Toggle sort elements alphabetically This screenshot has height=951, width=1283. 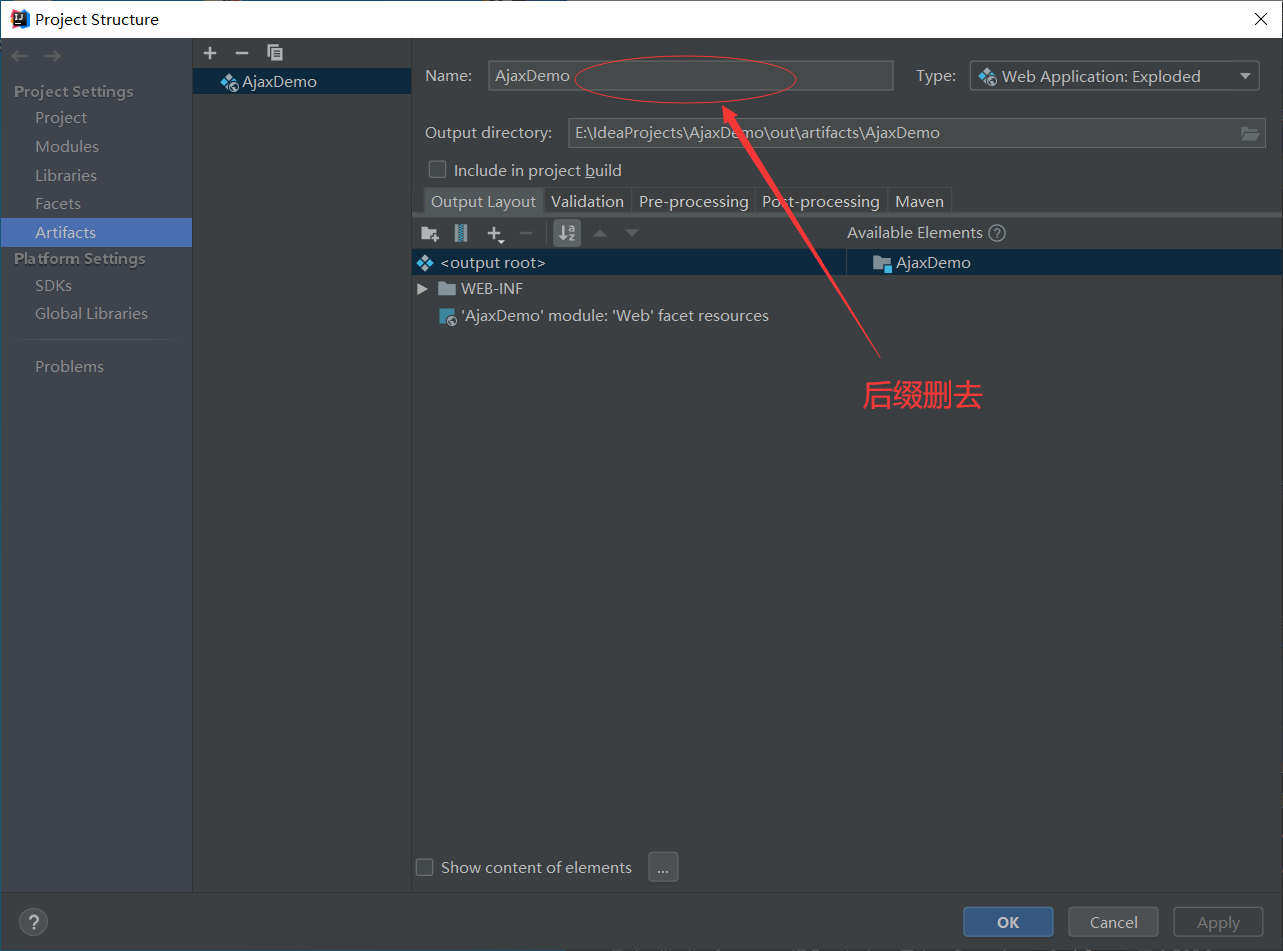click(x=567, y=233)
